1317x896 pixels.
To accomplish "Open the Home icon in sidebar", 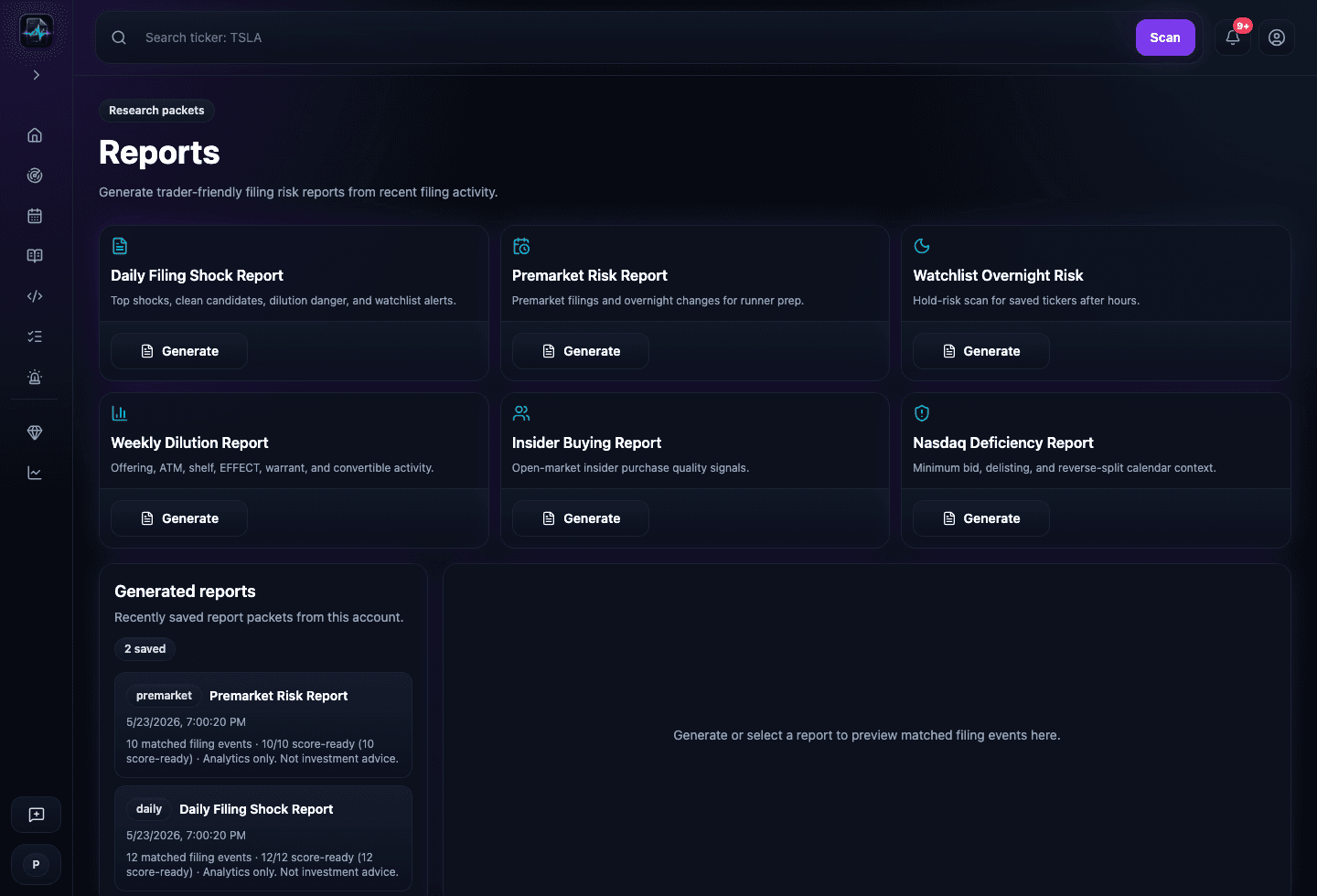I will 35,135.
